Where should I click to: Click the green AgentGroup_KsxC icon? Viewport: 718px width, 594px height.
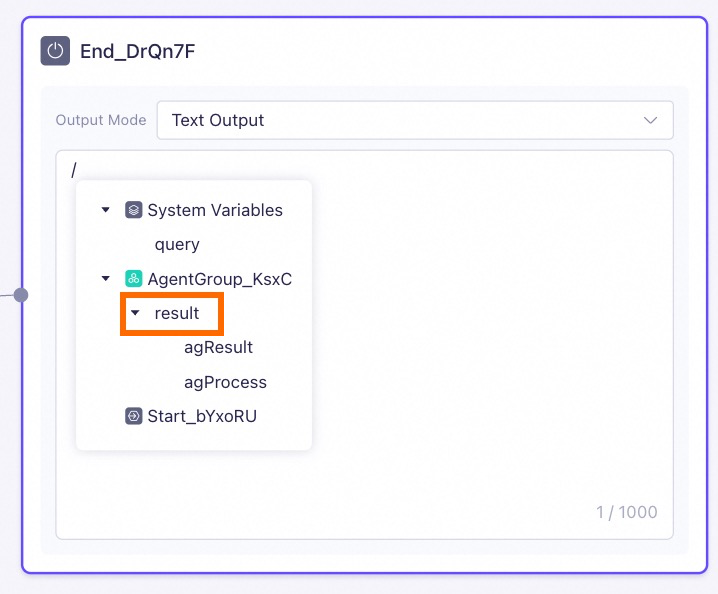tap(133, 278)
